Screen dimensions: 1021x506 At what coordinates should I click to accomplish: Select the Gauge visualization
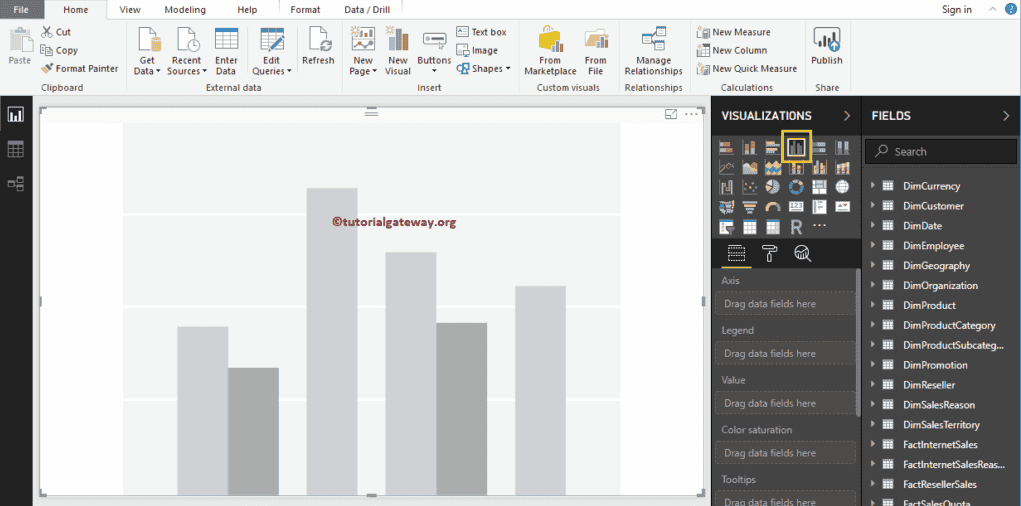(773, 207)
